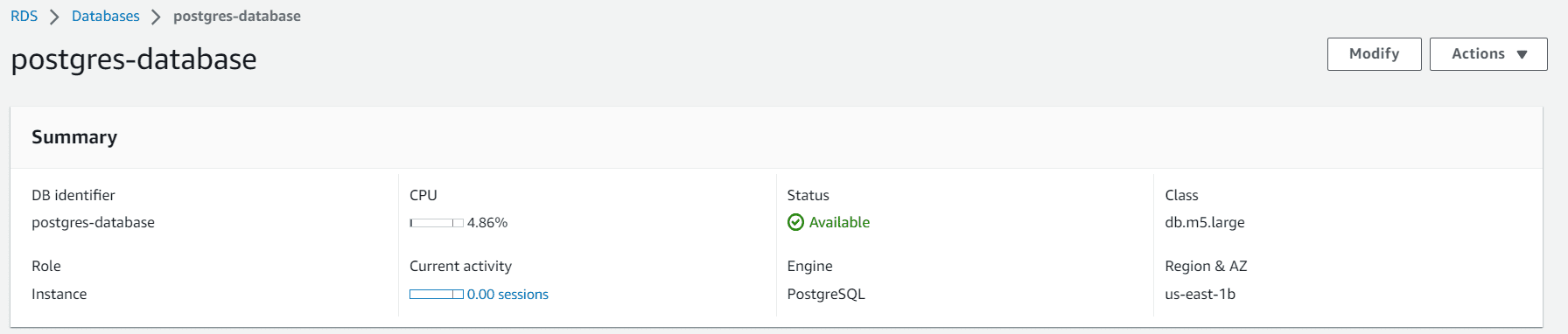
Task: Click the Current activity sessions bar
Action: click(x=437, y=295)
